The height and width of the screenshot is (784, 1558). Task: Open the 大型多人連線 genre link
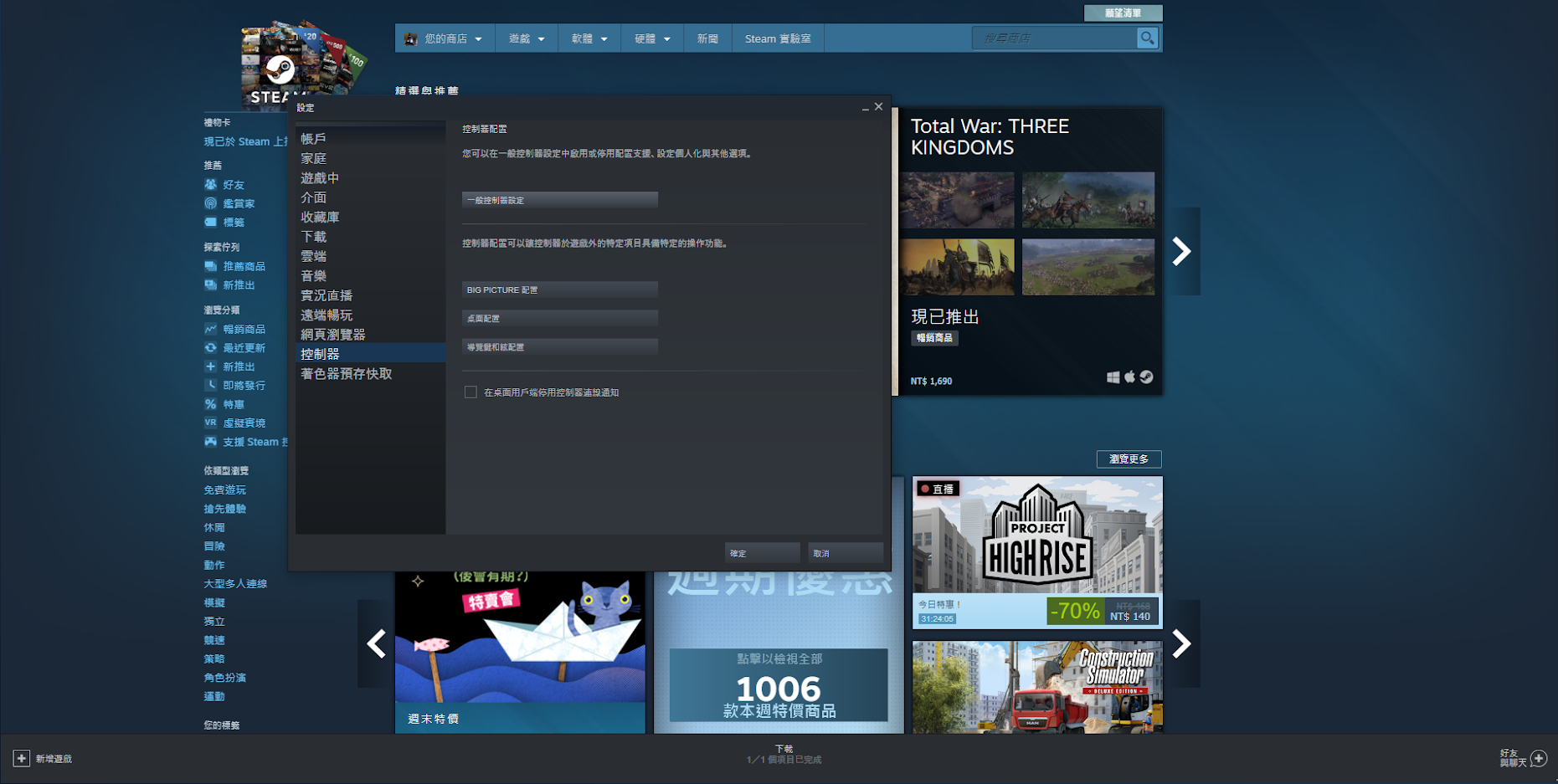235,584
